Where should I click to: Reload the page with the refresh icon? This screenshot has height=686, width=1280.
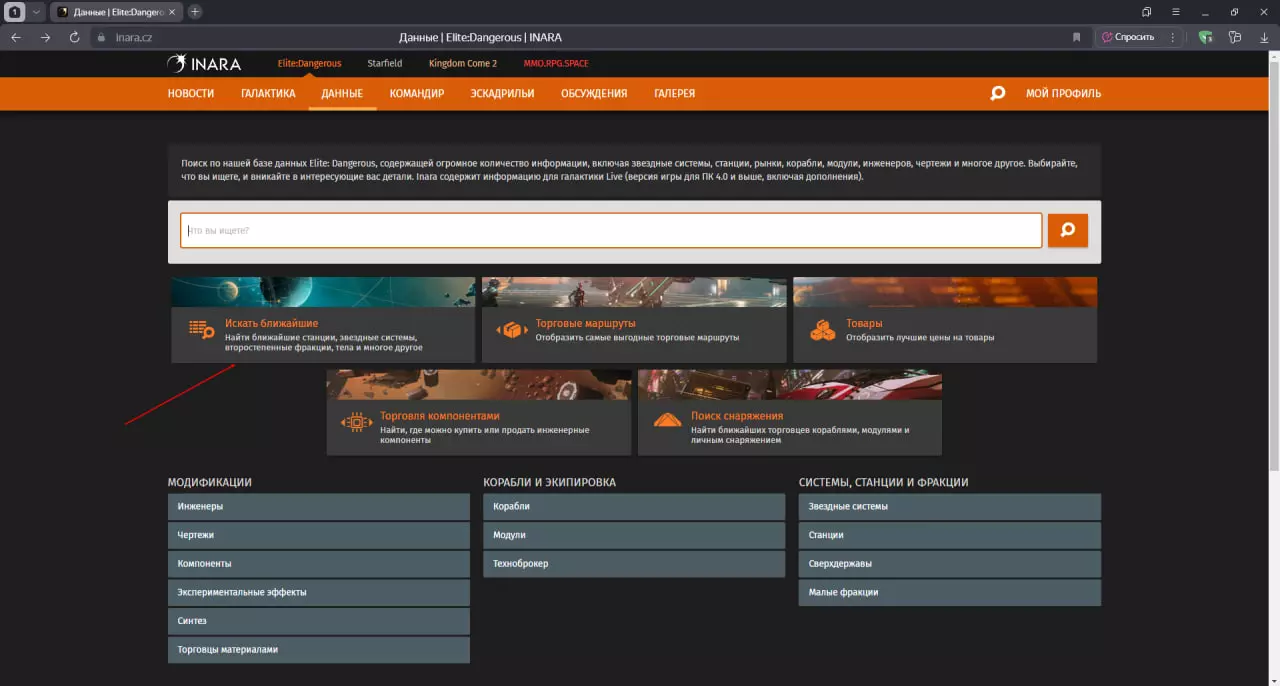coord(74,37)
